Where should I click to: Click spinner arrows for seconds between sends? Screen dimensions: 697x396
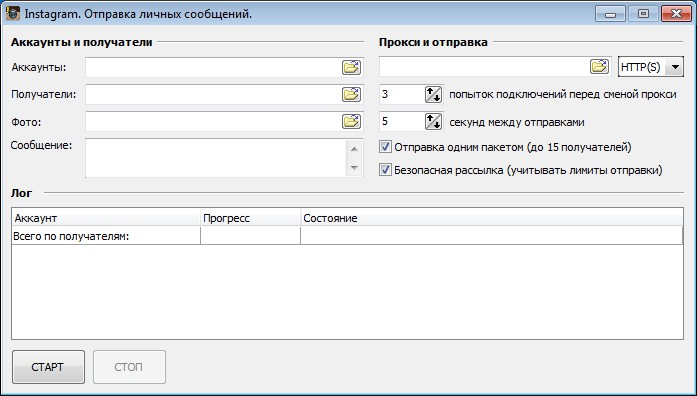[x=433, y=122]
